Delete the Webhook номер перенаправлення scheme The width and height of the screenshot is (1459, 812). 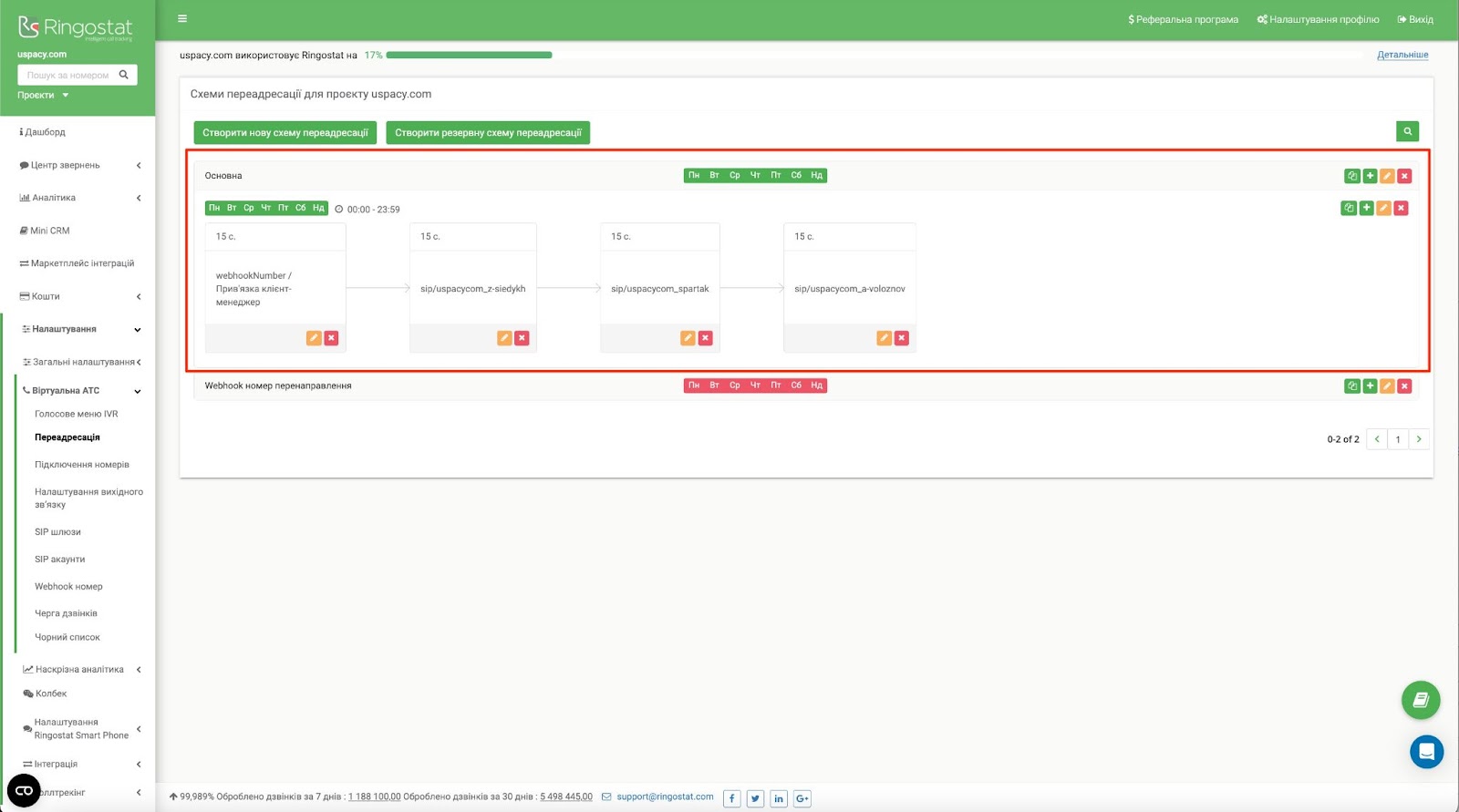coord(1404,386)
